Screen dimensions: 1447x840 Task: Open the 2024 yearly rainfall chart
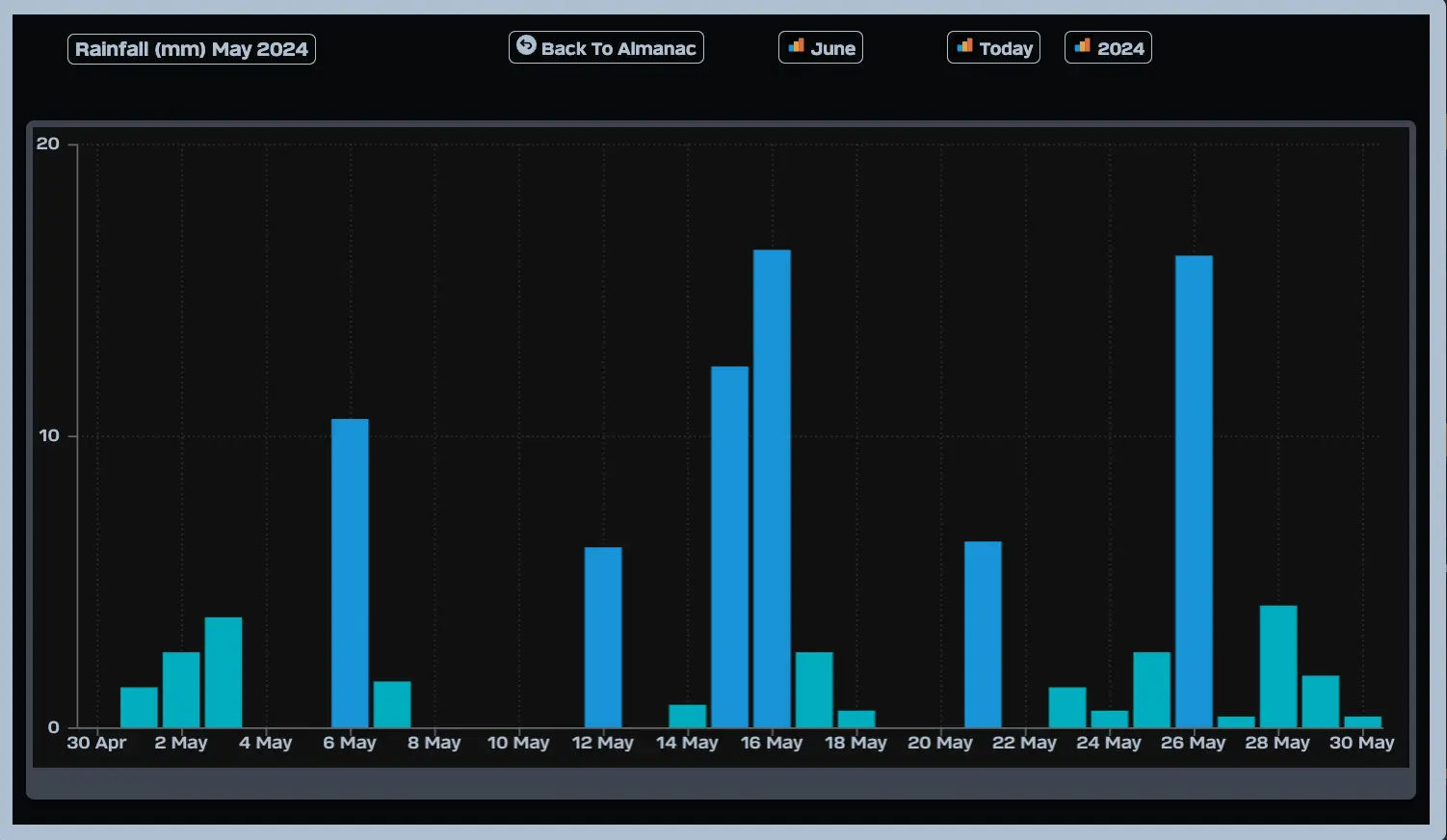[1108, 48]
